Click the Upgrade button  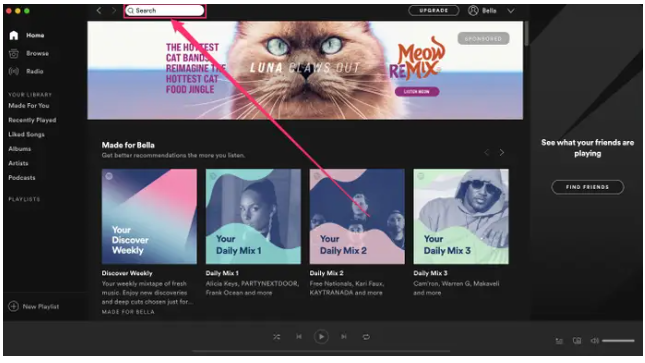tap(434, 10)
